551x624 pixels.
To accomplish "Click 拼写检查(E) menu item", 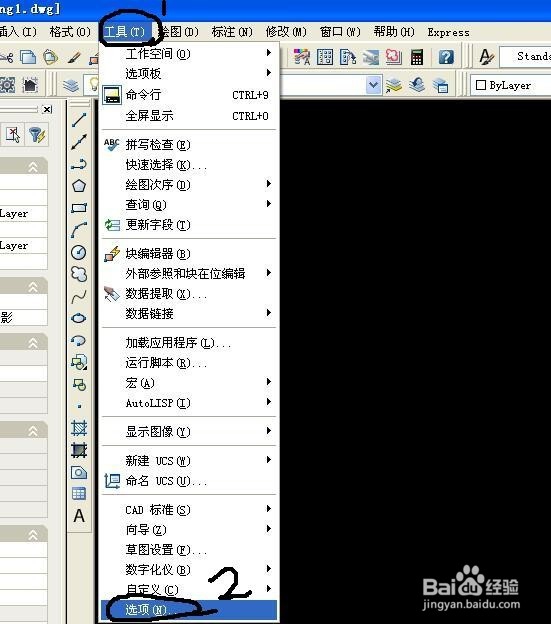I will click(189, 144).
